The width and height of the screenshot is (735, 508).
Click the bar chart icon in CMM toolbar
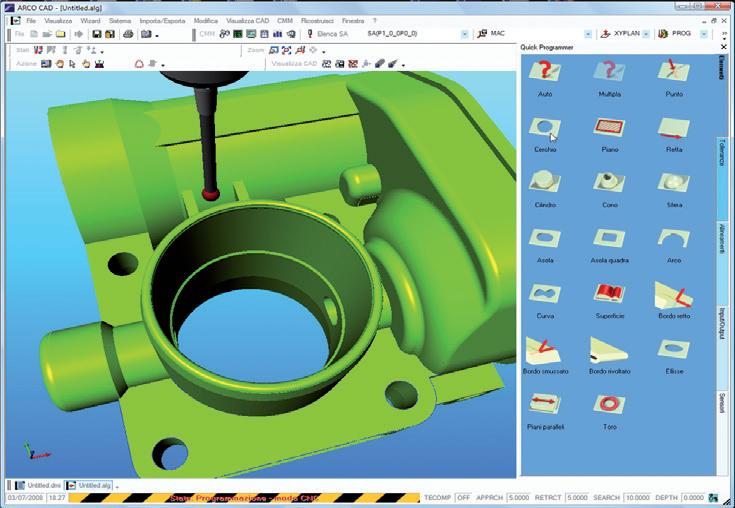tap(278, 34)
